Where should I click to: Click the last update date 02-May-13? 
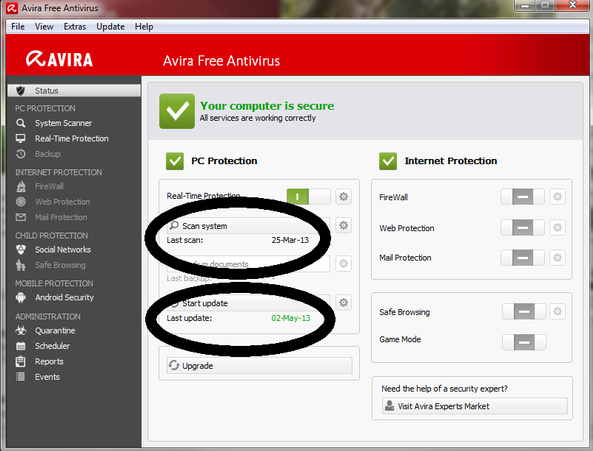(290, 318)
